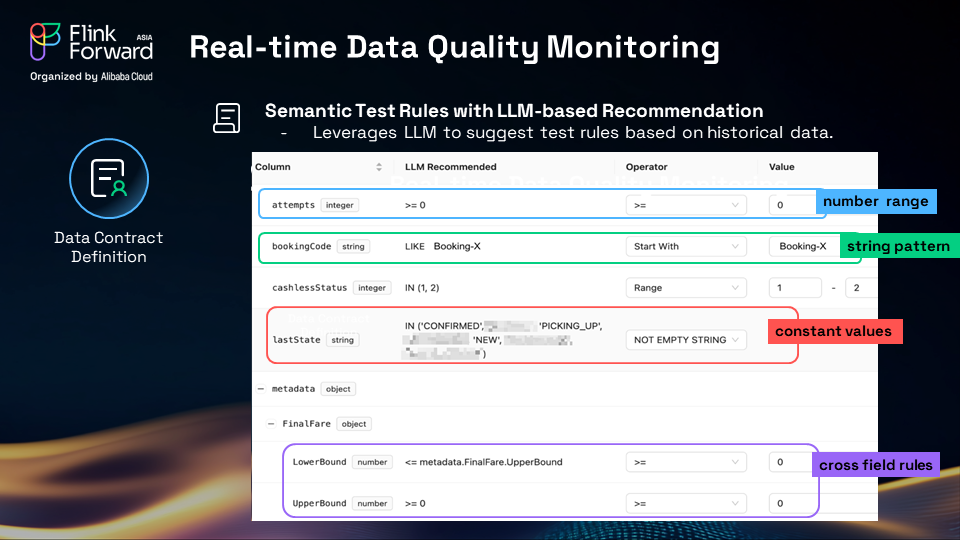Open the operator dropdown for LowerBound row
This screenshot has width=960, height=540.
point(686,462)
